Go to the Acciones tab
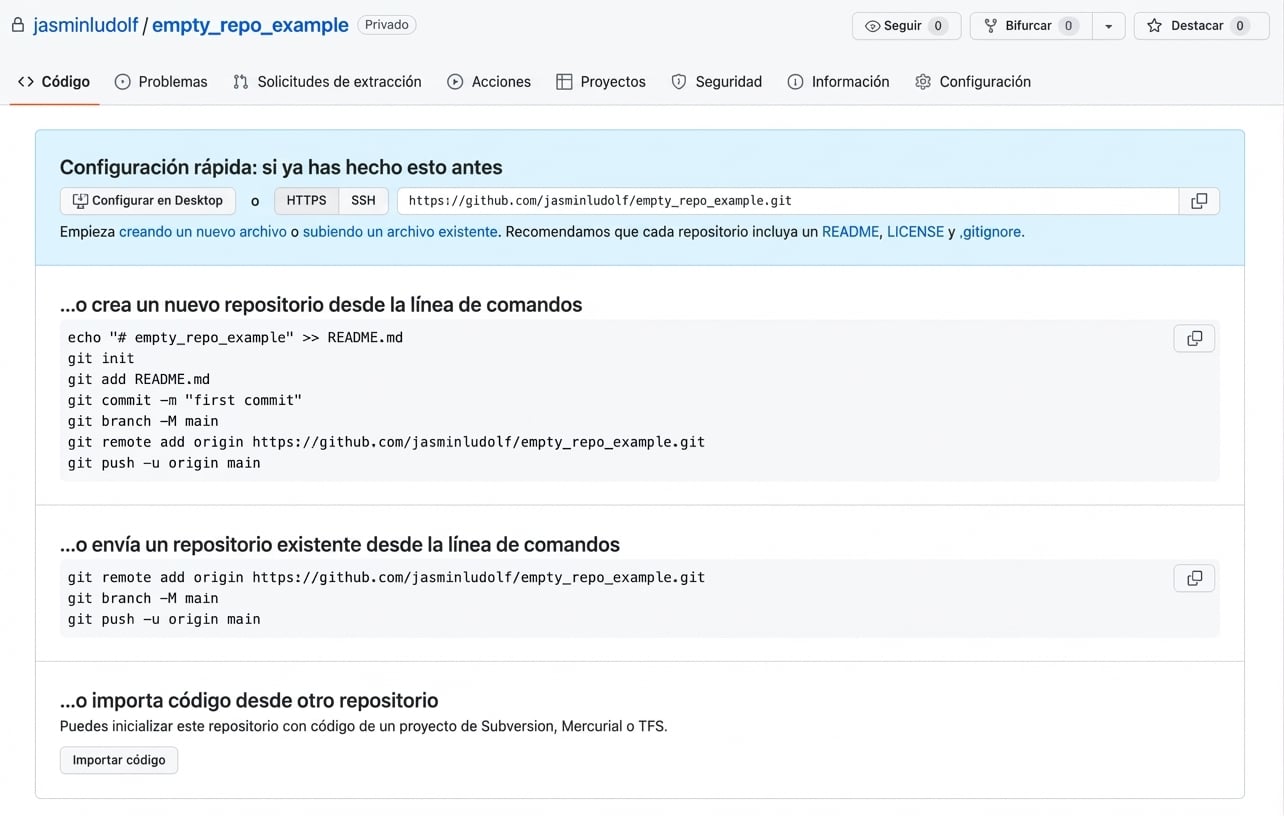The image size is (1284, 816). tap(489, 82)
